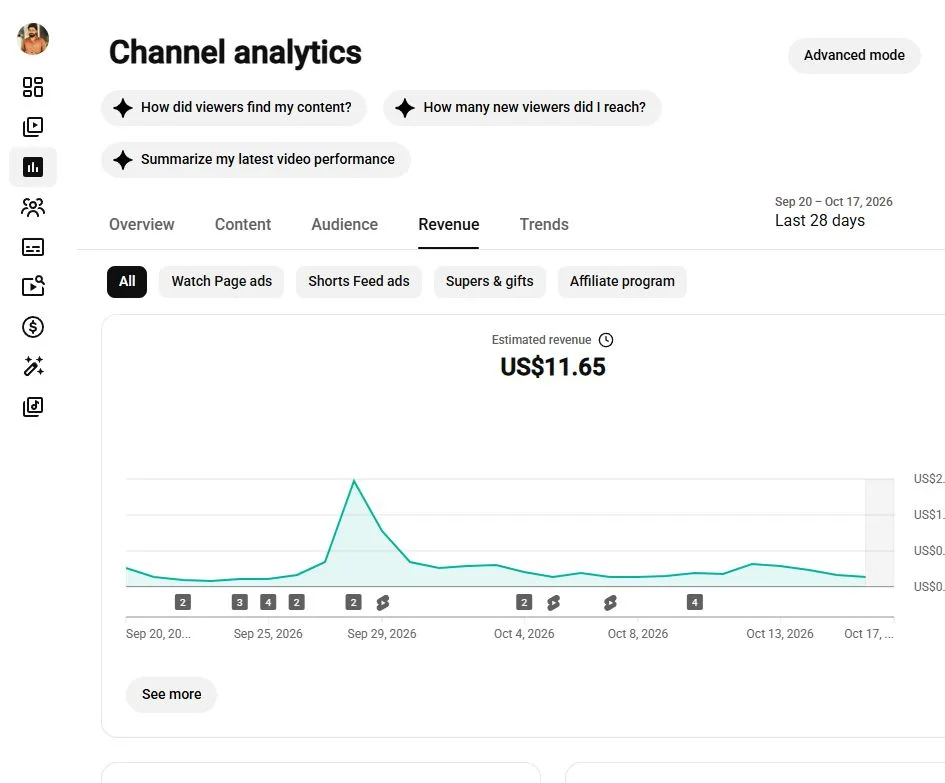Open the Dashboard sidebar icon
This screenshot has height=783, width=945.
[x=33, y=87]
